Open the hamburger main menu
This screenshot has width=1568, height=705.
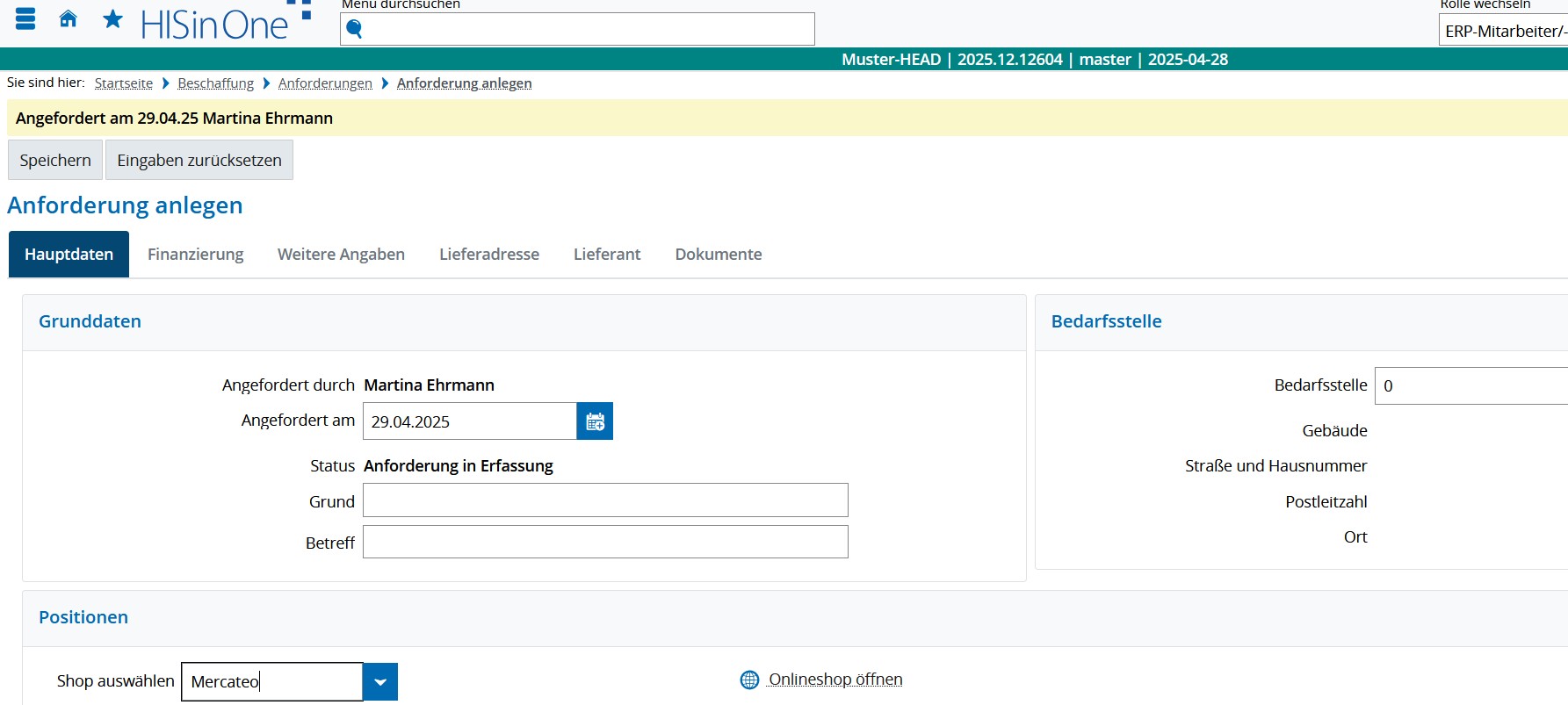(25, 18)
